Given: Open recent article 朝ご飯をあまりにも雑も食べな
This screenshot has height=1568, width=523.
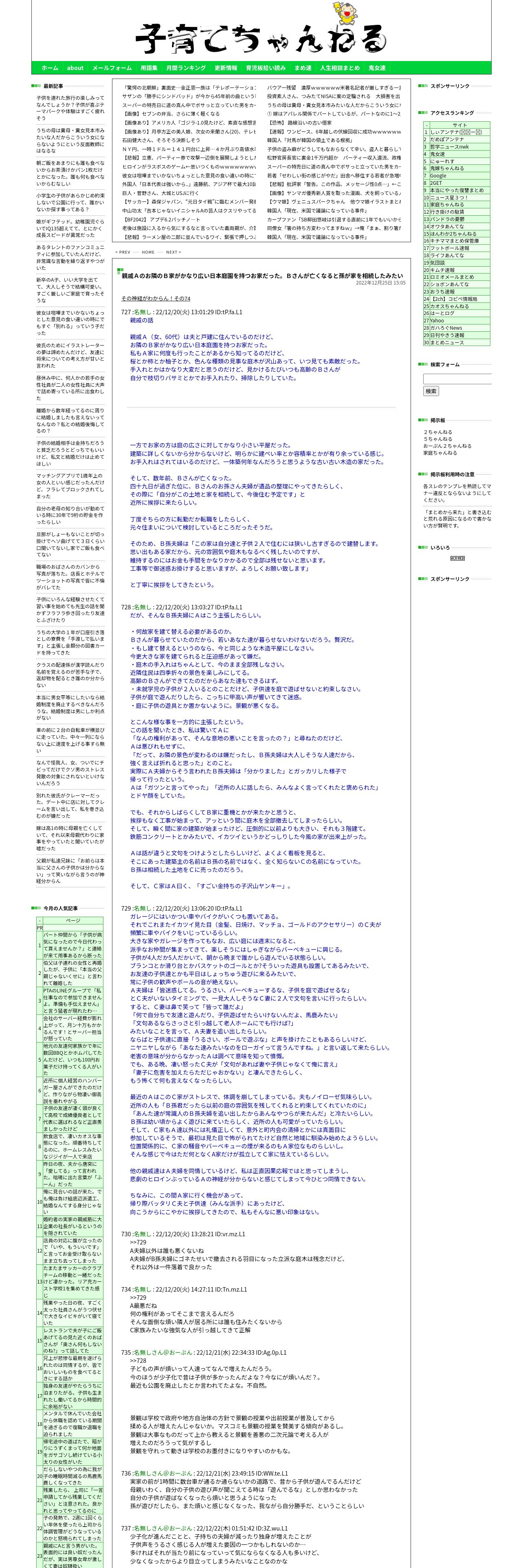Looking at the screenshot, I should [x=70, y=173].
